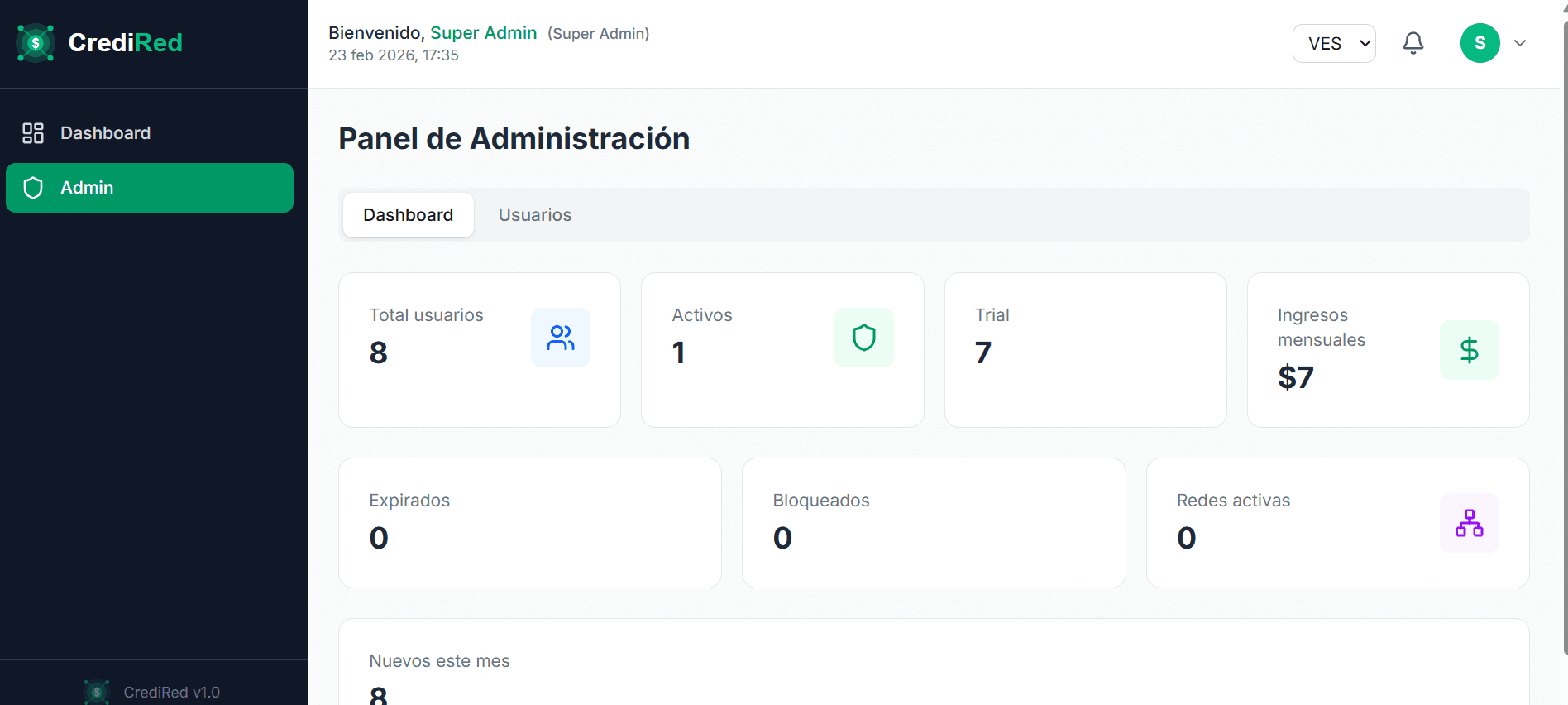Click the Dashboard grid icon in sidebar

coord(33,133)
